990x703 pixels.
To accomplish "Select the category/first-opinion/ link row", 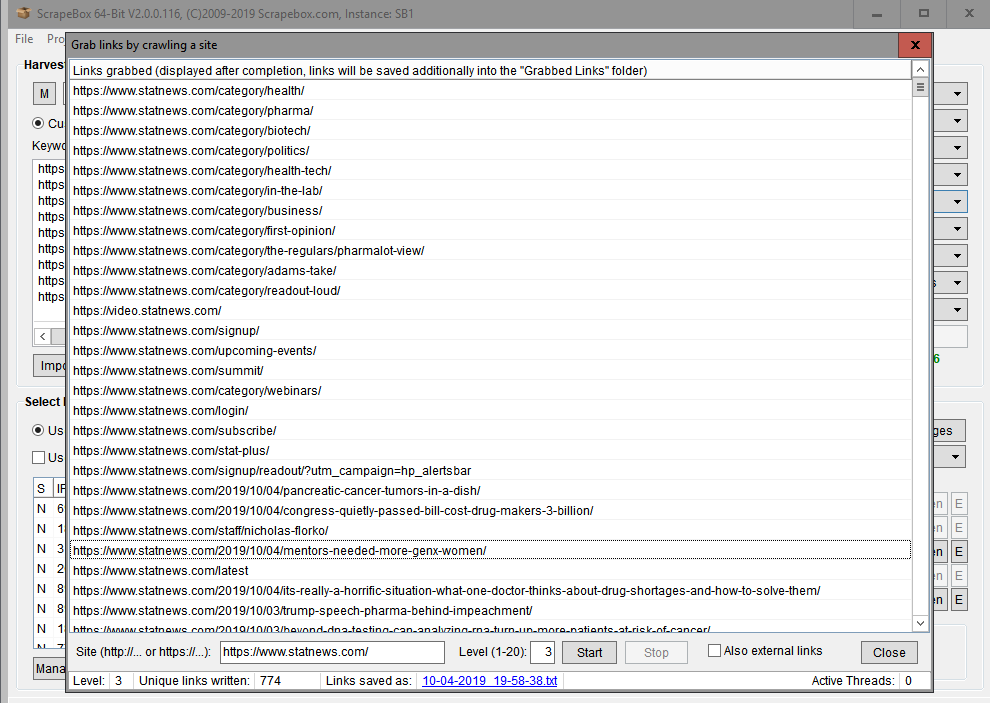I will [491, 231].
